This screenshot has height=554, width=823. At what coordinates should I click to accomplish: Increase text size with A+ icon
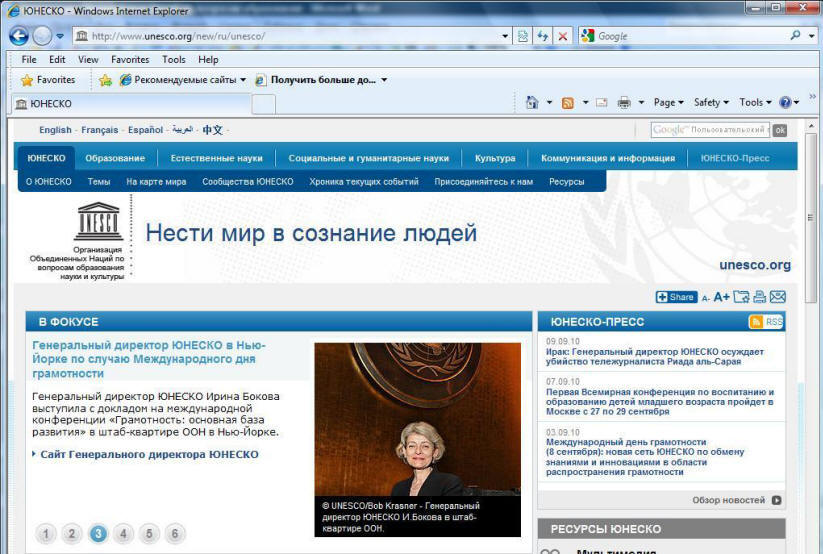tap(721, 297)
